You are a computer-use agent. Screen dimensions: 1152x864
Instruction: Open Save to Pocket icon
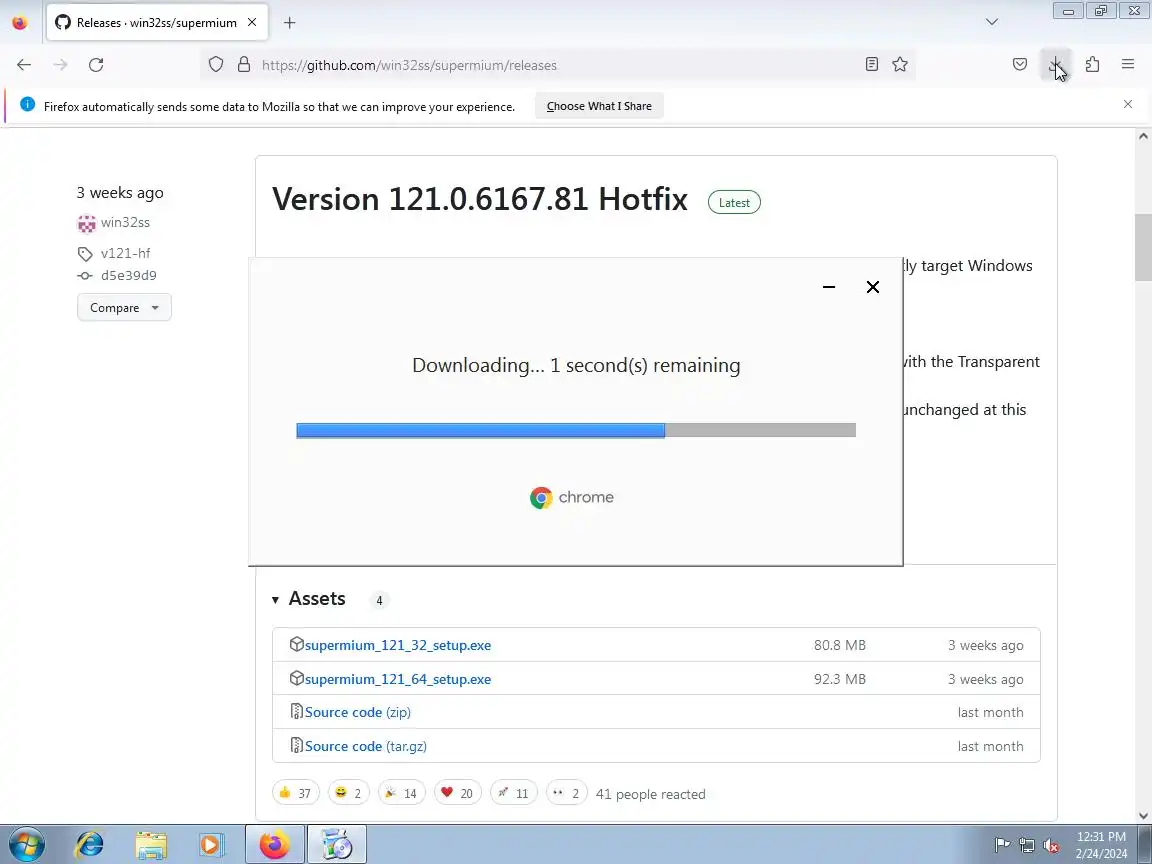pyautogui.click(x=1020, y=65)
